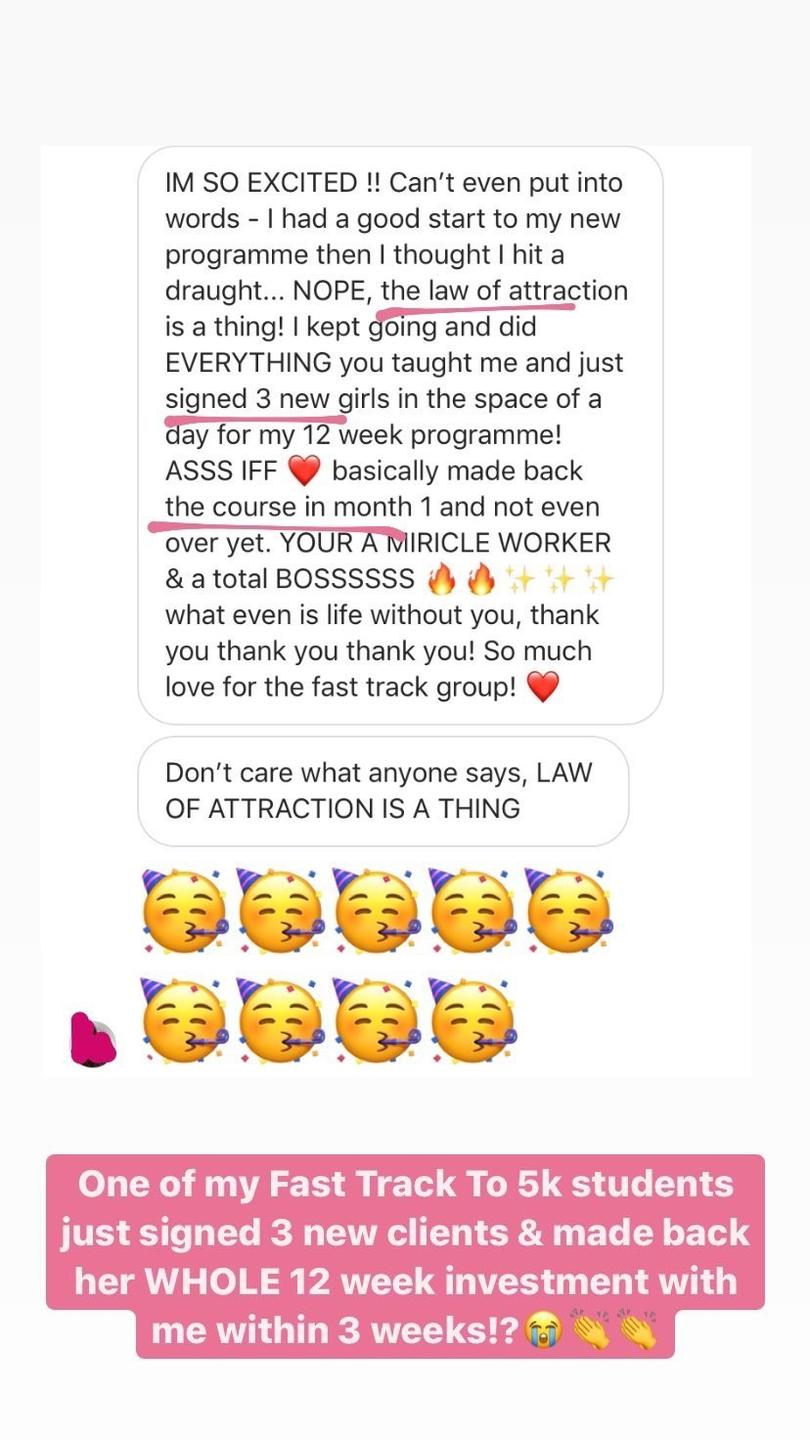The image size is (810, 1440).
Task: Tap the last clapping hands emoji in the caption
Action: coord(641,1332)
